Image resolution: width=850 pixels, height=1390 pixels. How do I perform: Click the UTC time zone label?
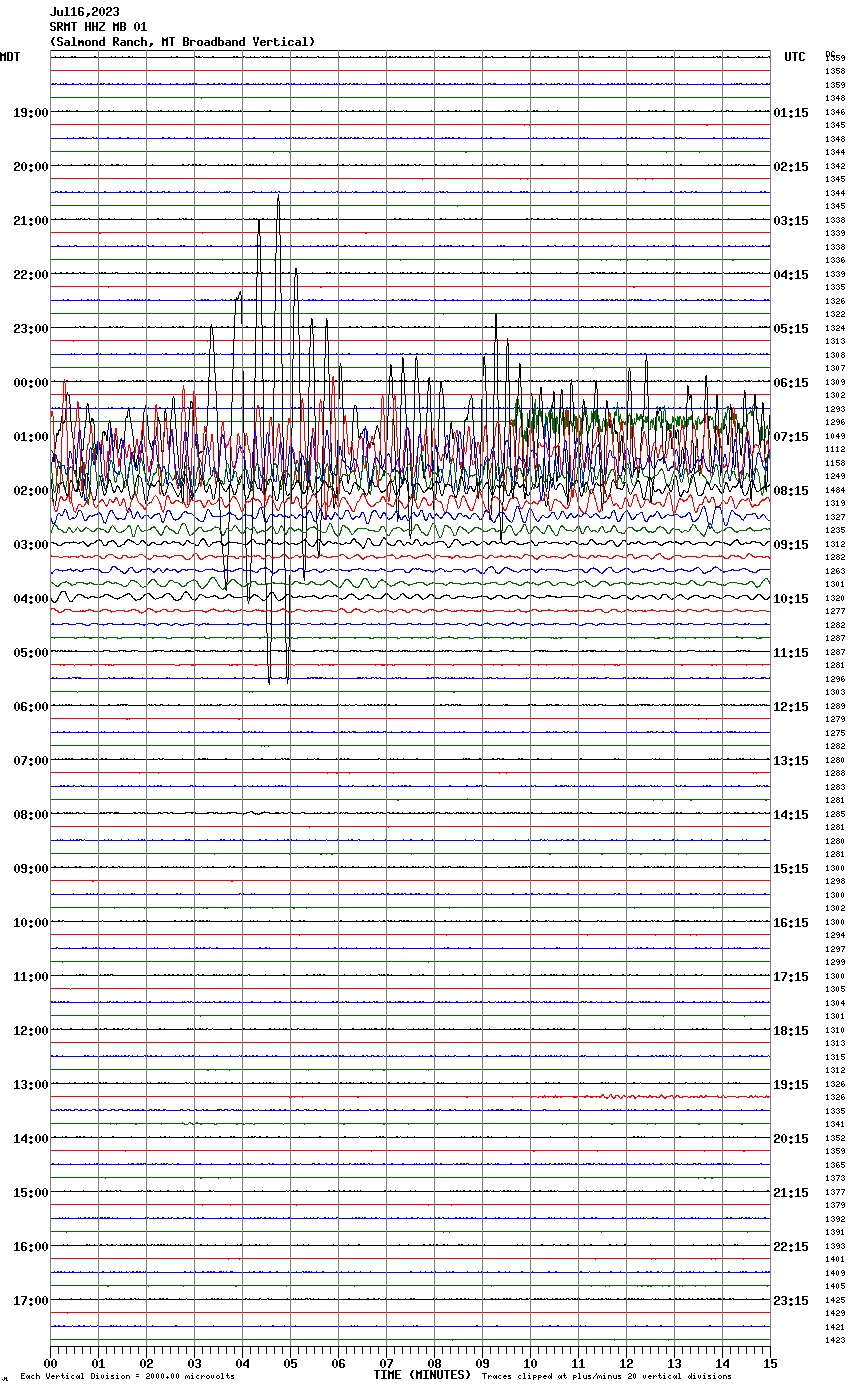pyautogui.click(x=795, y=57)
